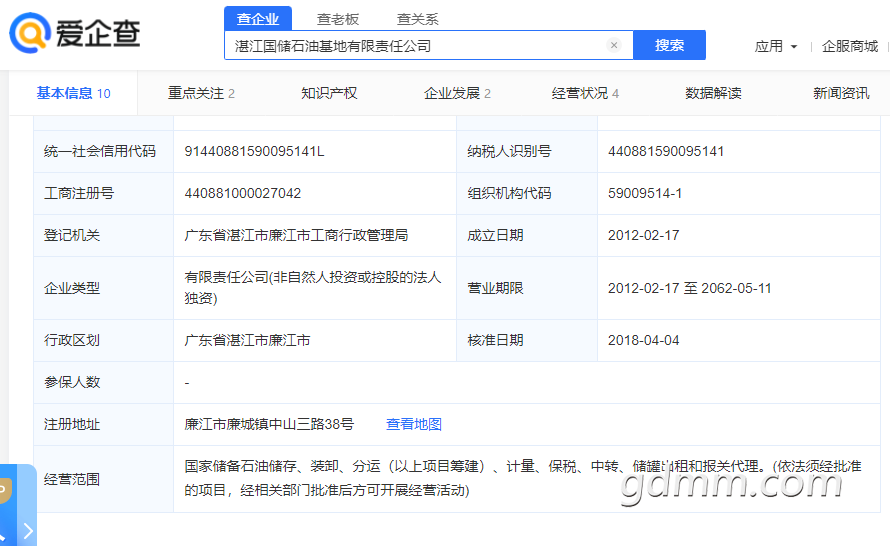Screen dimensions: 890x546
Task: Open the 应用 dropdown menu
Action: pyautogui.click(x=776, y=46)
